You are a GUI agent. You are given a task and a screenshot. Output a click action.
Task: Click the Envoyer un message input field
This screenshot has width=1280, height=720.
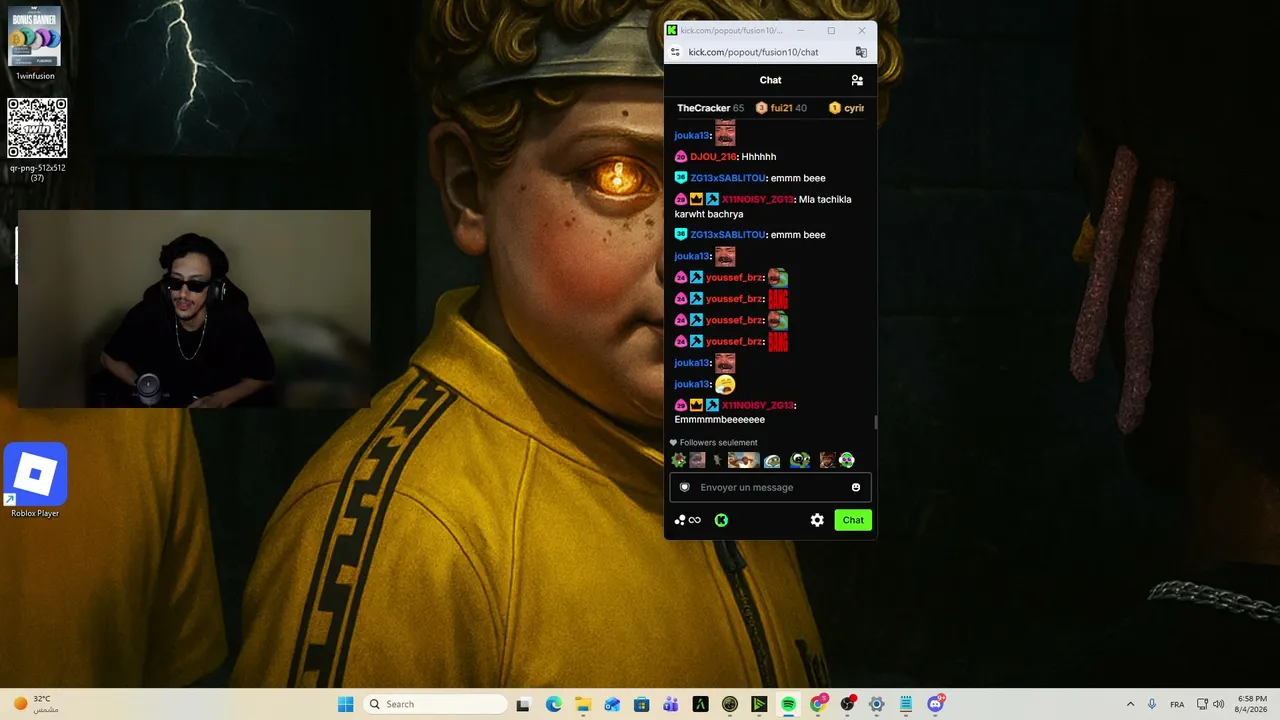point(770,488)
